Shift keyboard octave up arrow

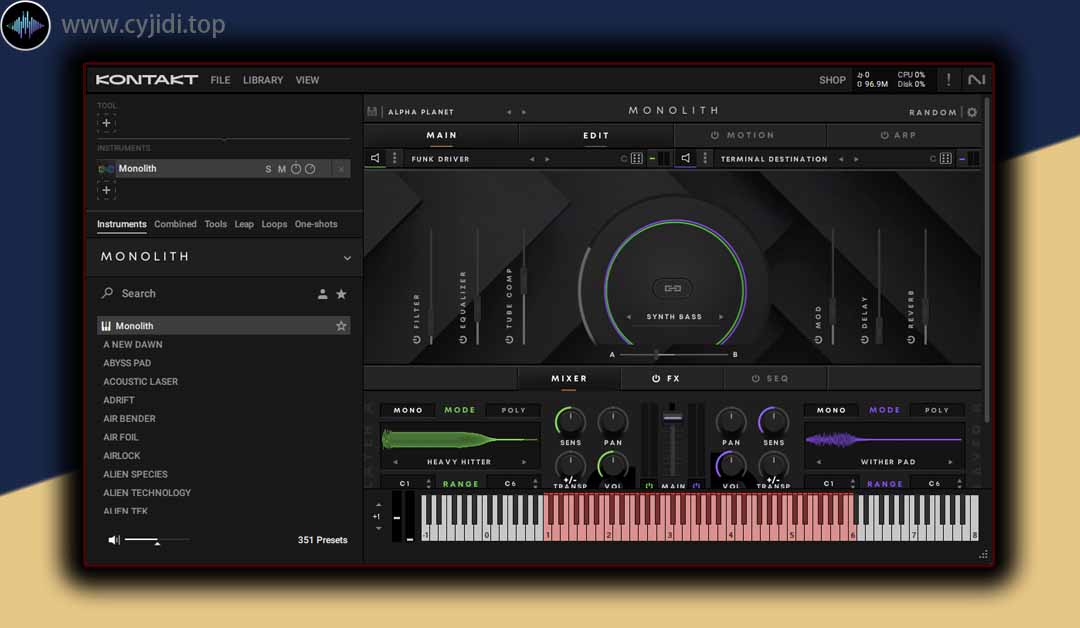378,505
